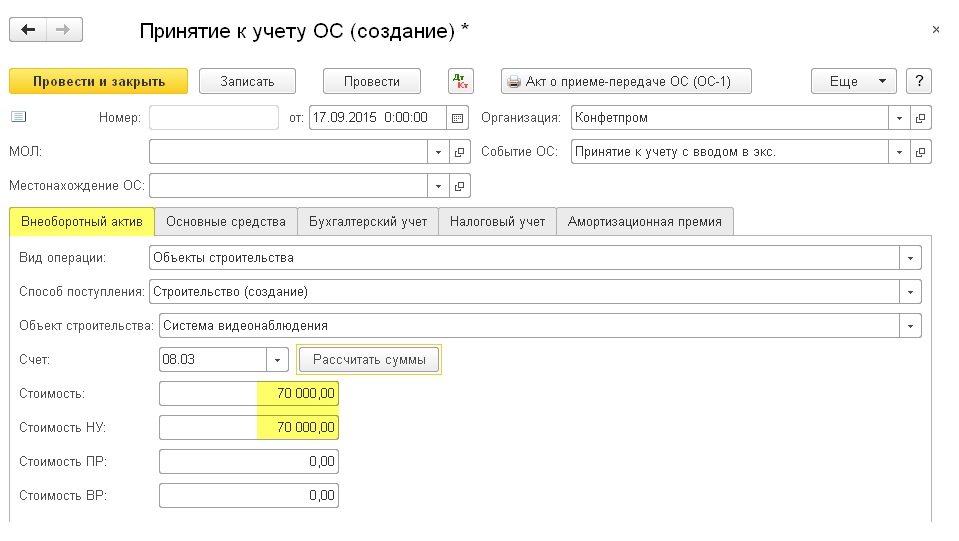Switch to the Амортизационная премия tab
Screen dimensions: 959x541
(645, 221)
